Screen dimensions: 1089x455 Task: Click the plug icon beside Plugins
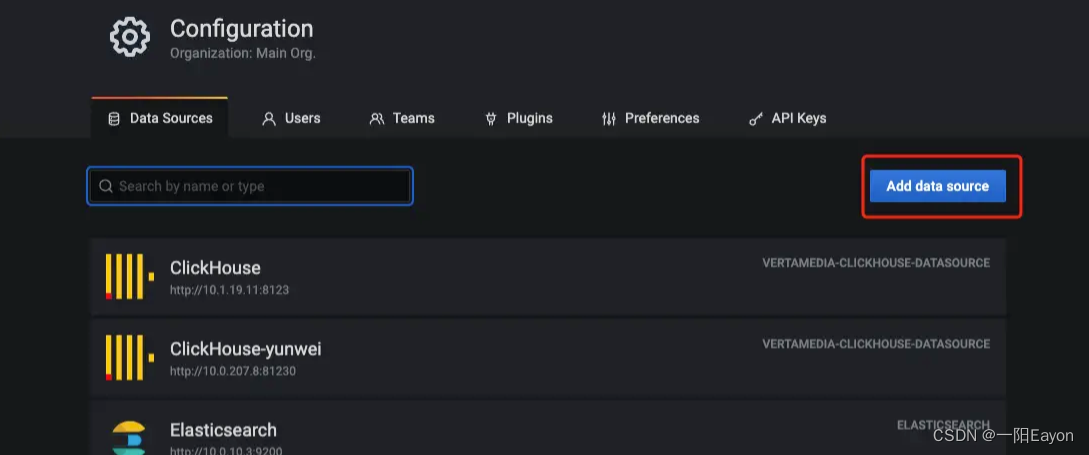point(491,119)
